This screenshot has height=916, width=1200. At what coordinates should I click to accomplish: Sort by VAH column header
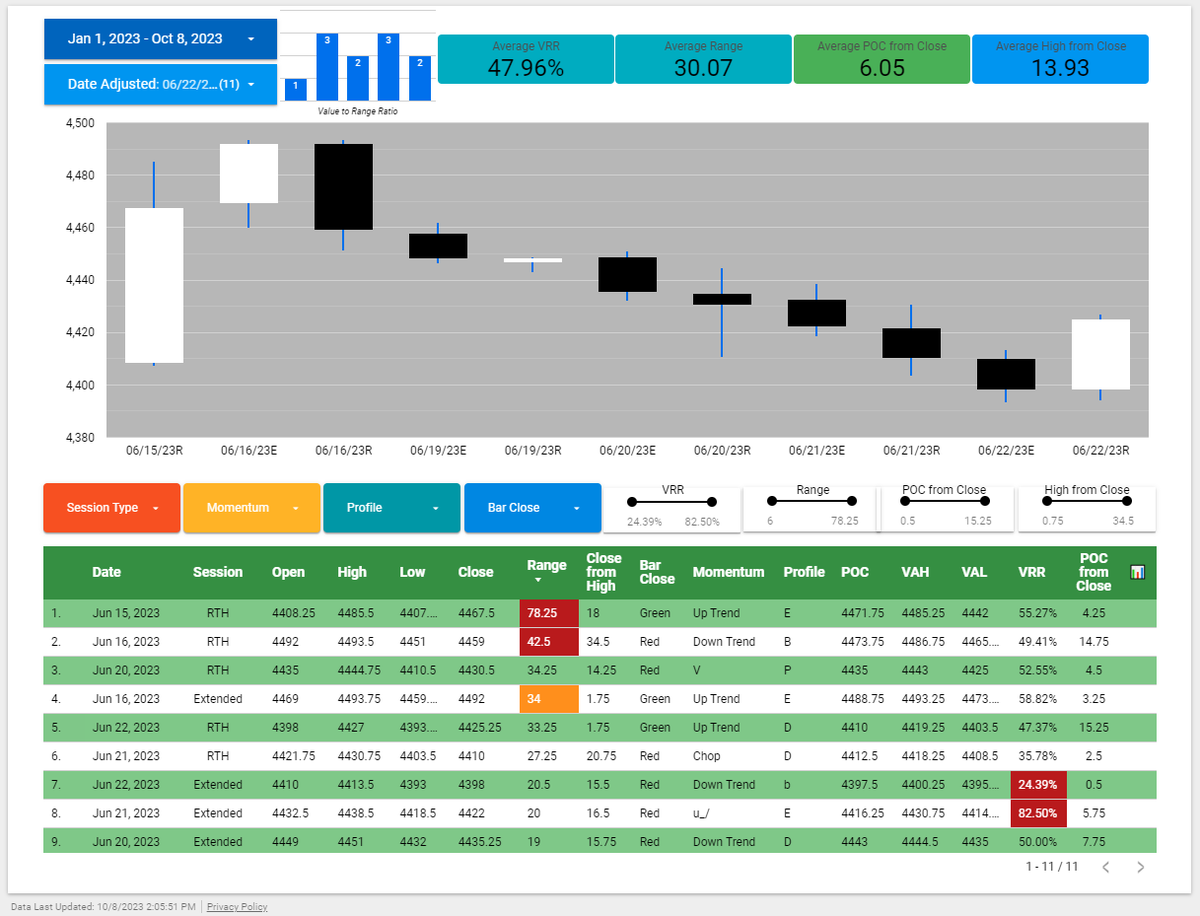[916, 572]
